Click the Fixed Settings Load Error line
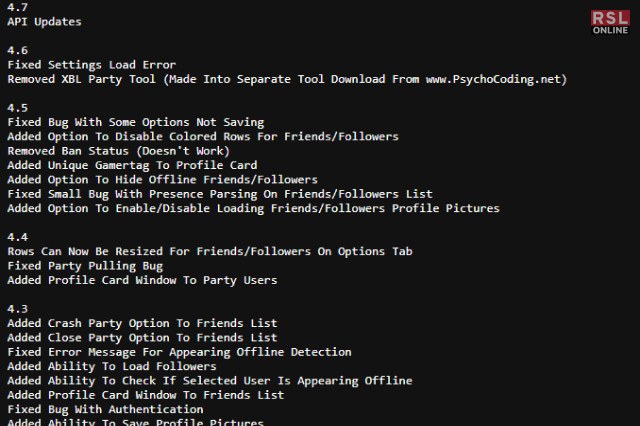The height and width of the screenshot is (426, 640). pos(91,65)
